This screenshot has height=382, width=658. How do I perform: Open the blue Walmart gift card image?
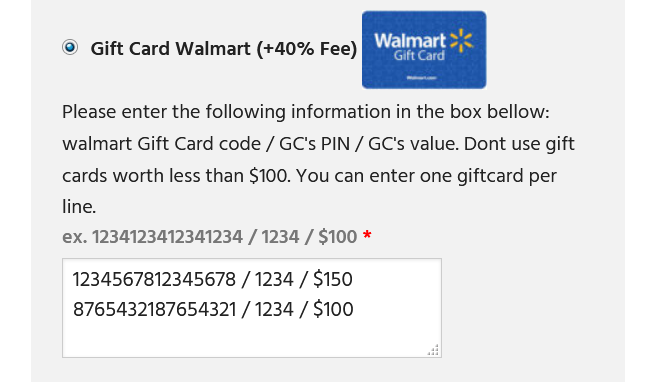(x=424, y=50)
